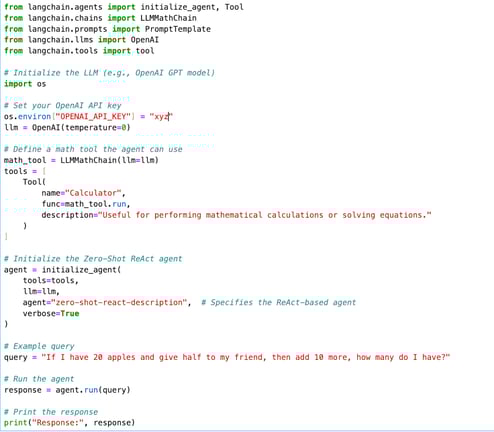Click 'PromptTemplate' in the prompts import line
Image resolution: width=494 pixels, height=432 pixels.
tap(178, 29)
